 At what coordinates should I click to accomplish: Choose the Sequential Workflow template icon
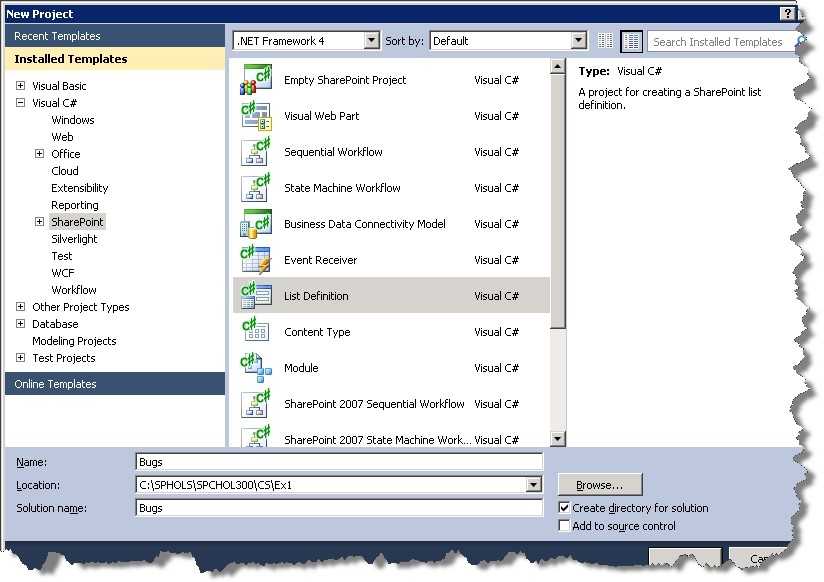point(256,152)
